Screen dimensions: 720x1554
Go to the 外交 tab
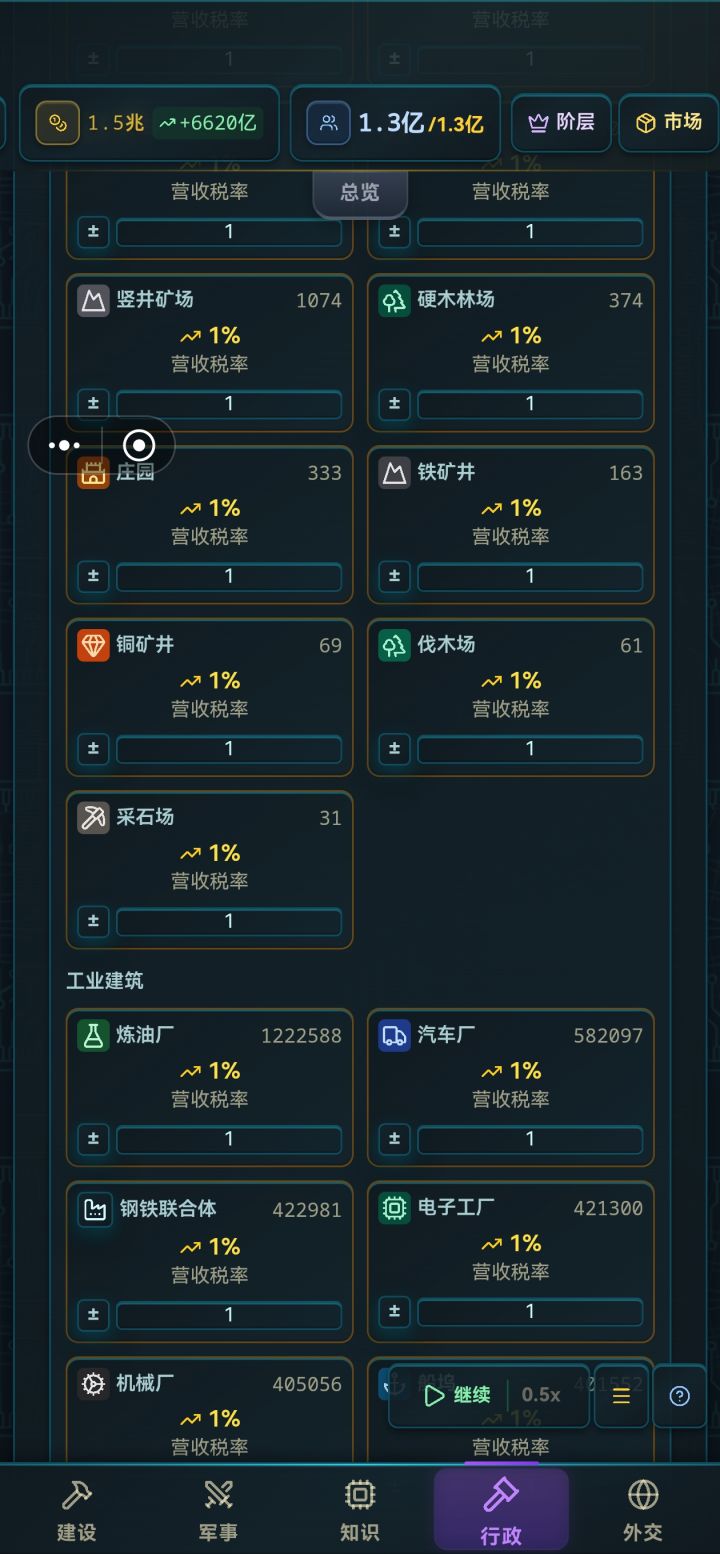643,1510
